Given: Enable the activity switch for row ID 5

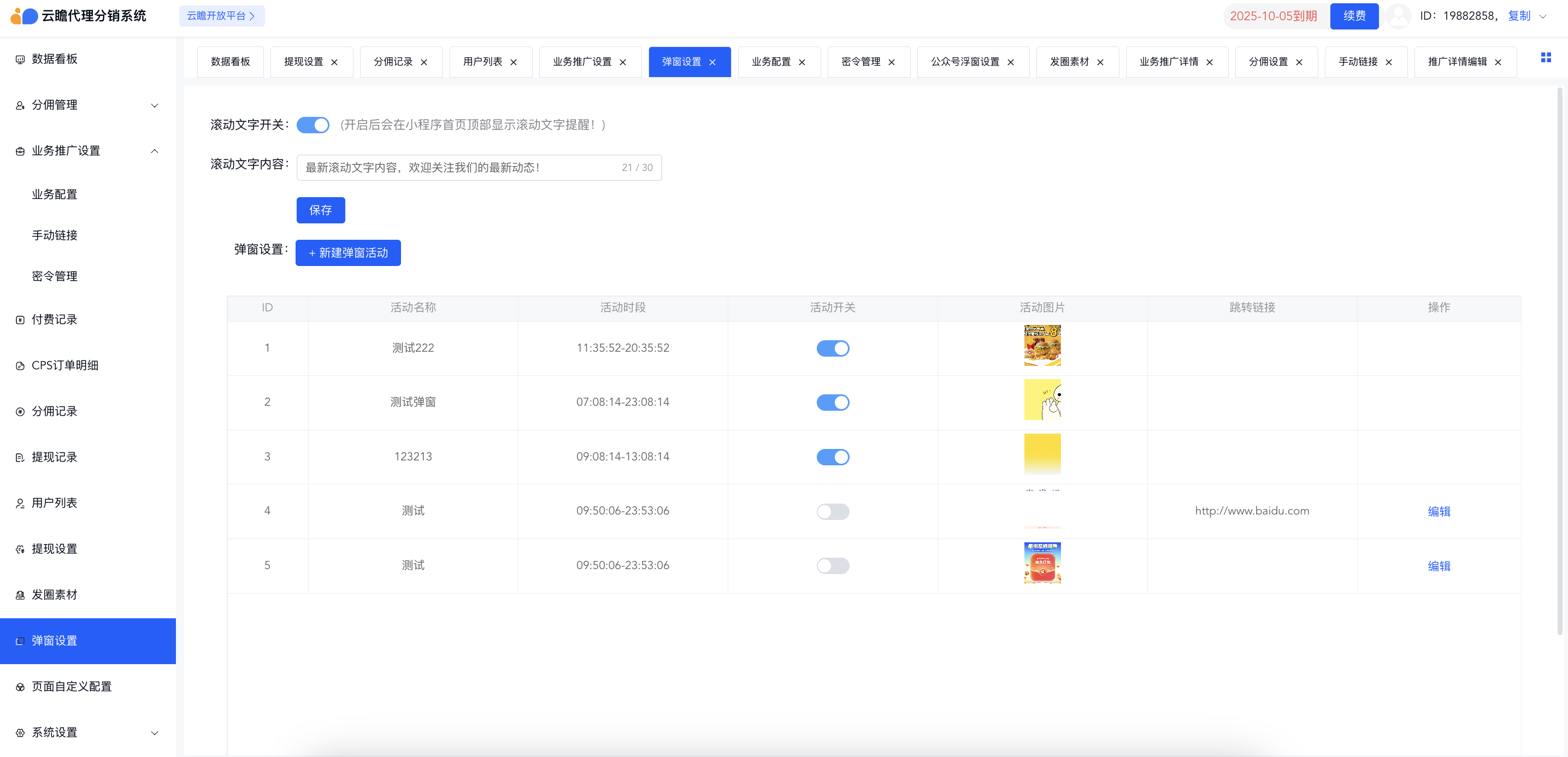Looking at the screenshot, I should 832,566.
